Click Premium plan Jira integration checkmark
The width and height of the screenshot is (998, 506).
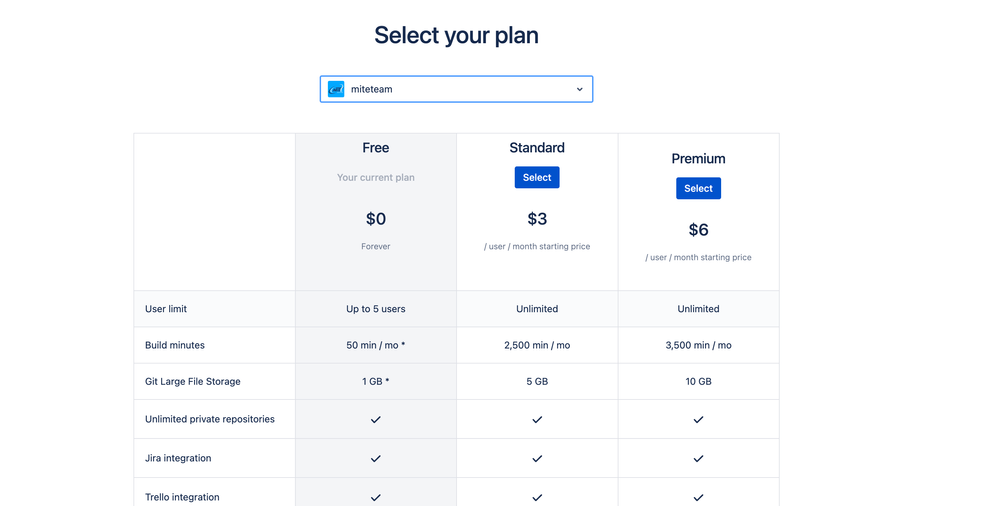698,458
